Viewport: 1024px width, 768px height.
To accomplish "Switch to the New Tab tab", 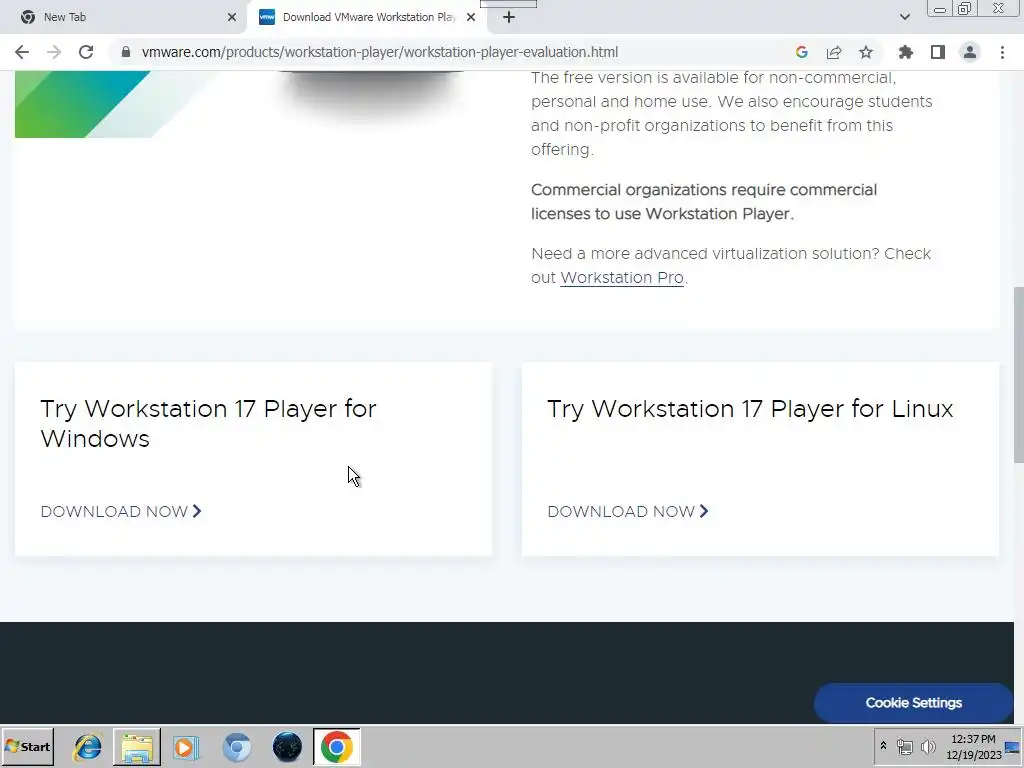I will (x=124, y=18).
